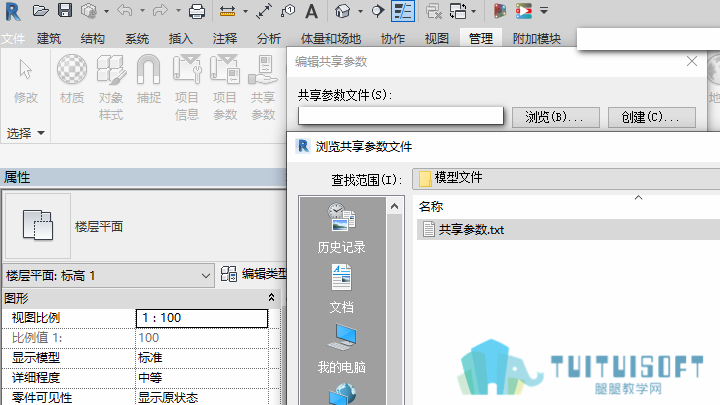Select the Text tool letter A icon
The width and height of the screenshot is (720, 405).
(311, 11)
